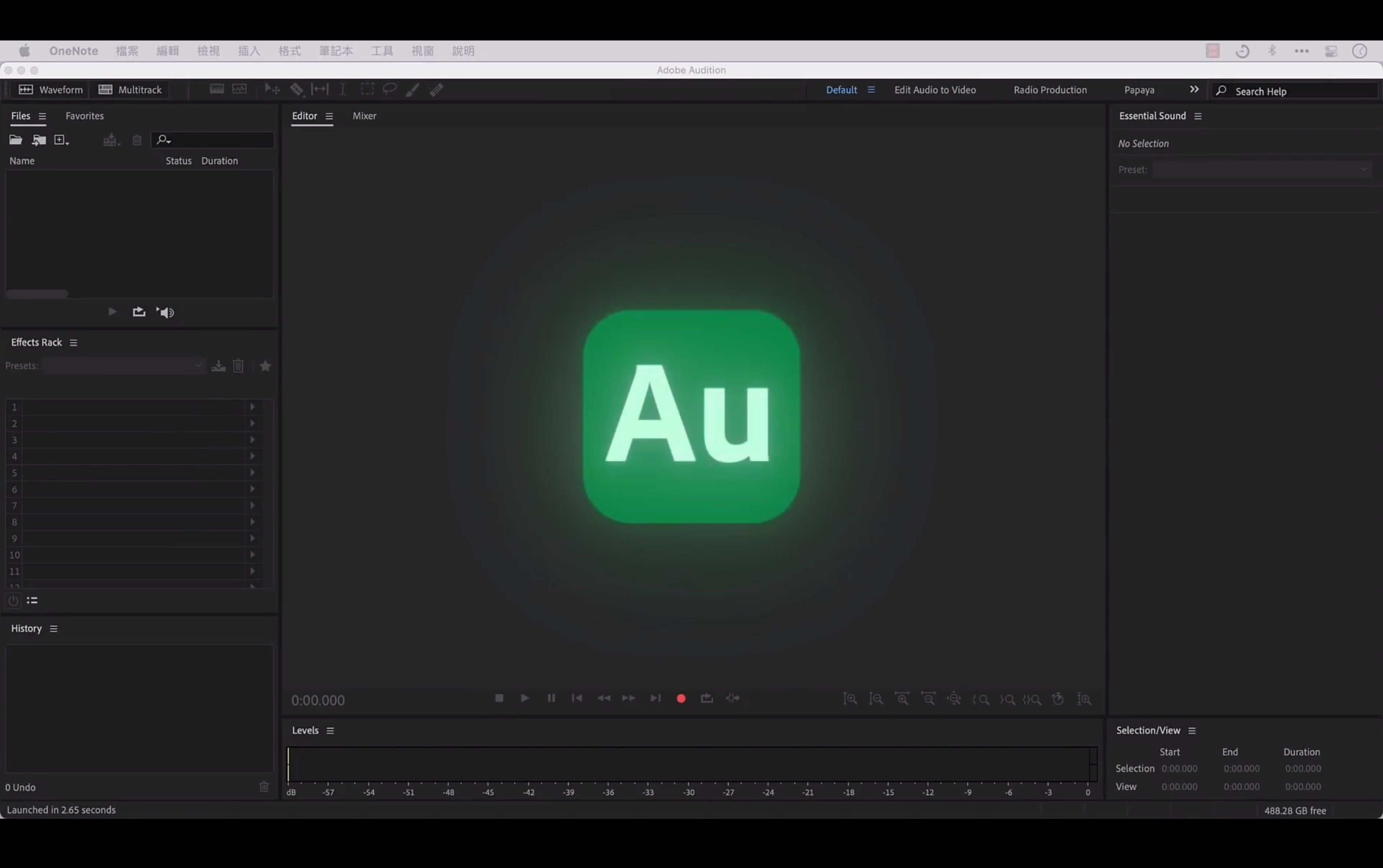Viewport: 1383px width, 868px height.
Task: Click the Essential Sound panel menu
Action: point(1197,115)
